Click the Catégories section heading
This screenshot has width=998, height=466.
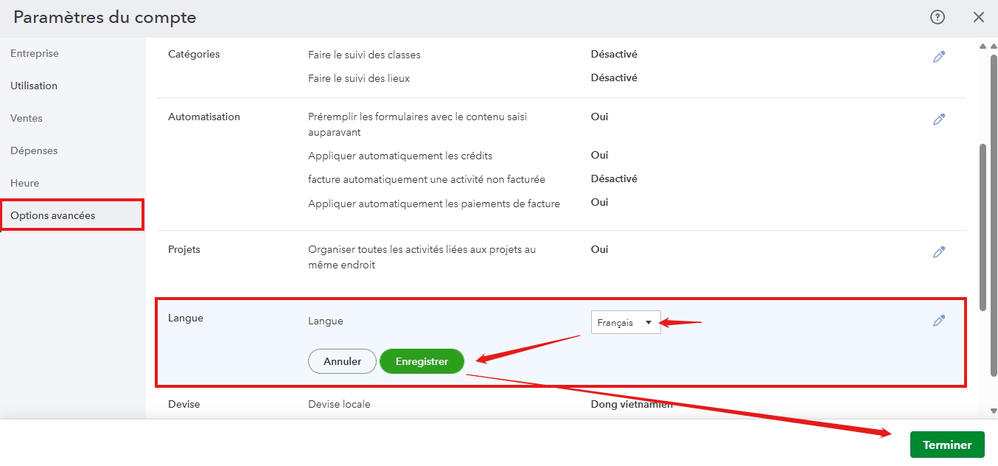(194, 54)
